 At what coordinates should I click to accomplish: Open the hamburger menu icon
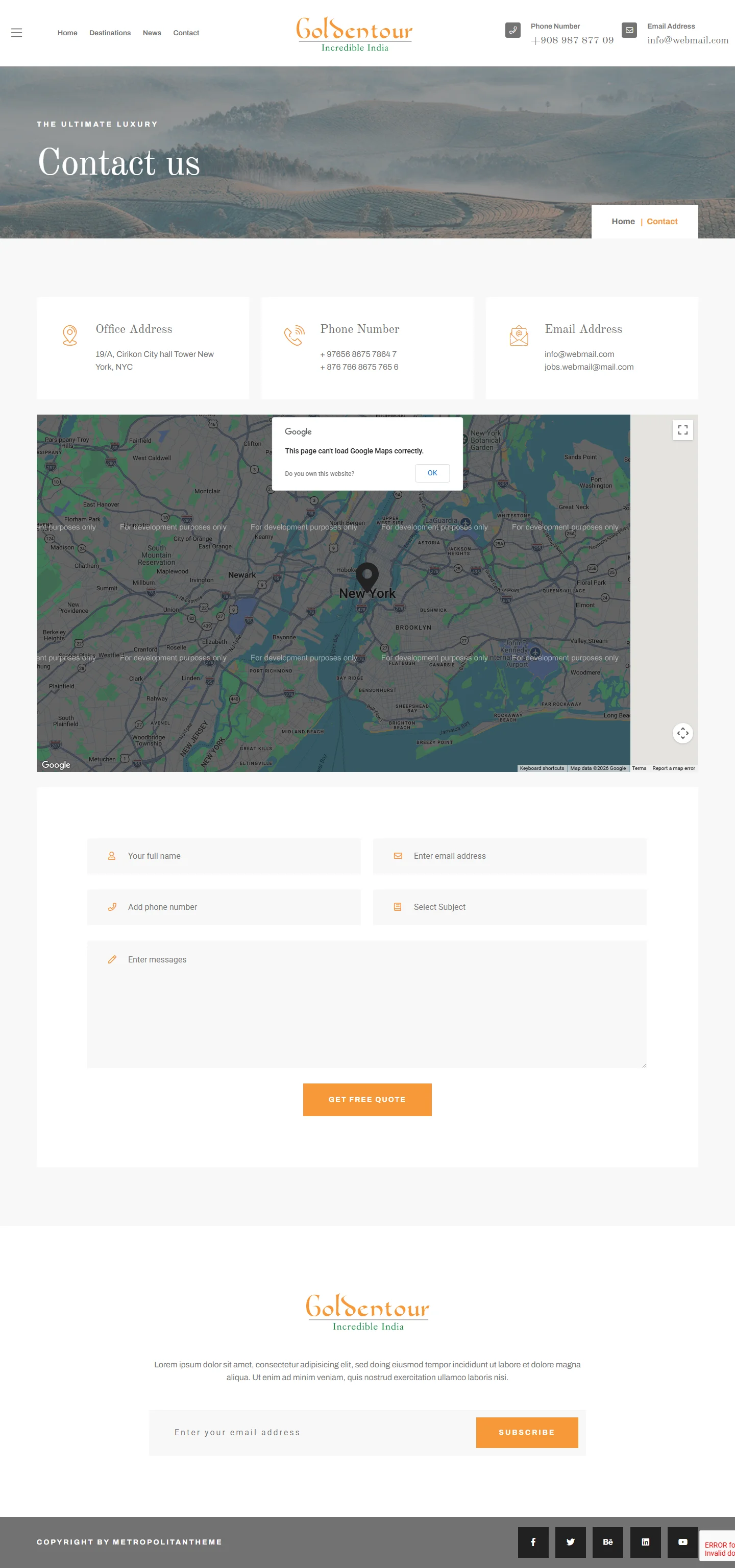coord(16,33)
